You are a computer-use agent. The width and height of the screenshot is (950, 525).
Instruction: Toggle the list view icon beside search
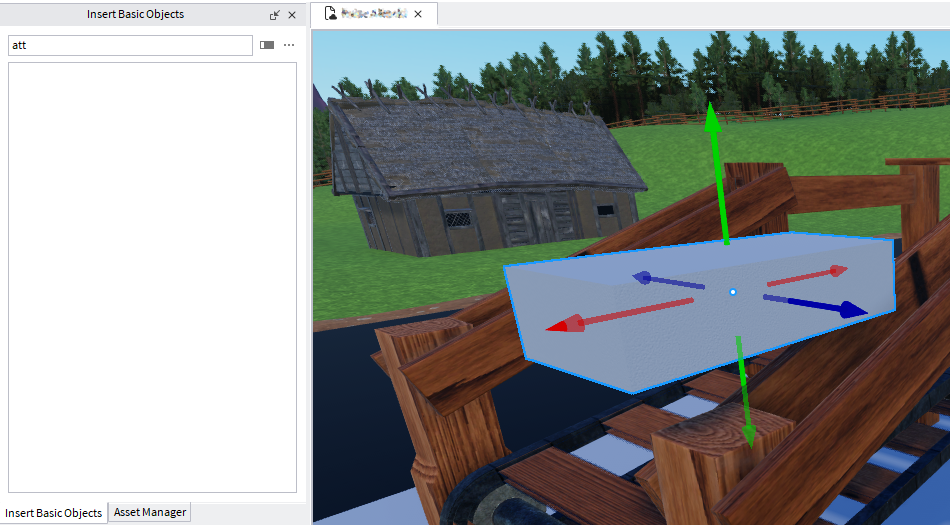click(267, 45)
